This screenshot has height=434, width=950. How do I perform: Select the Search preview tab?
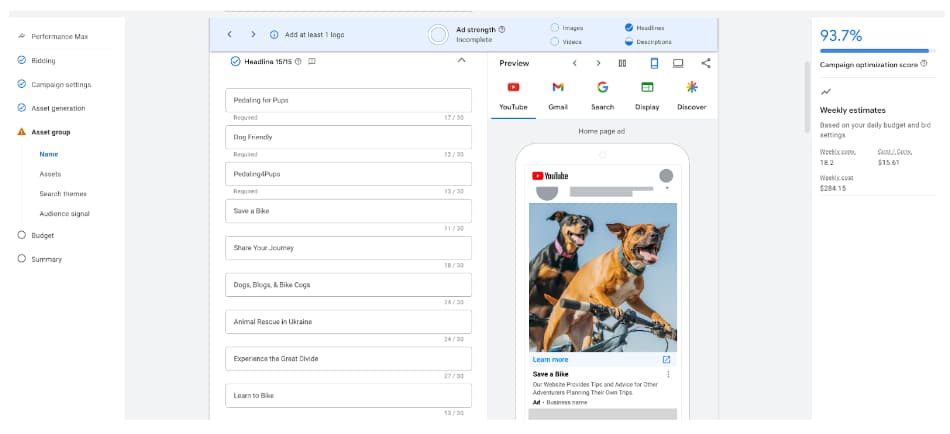(x=602, y=97)
